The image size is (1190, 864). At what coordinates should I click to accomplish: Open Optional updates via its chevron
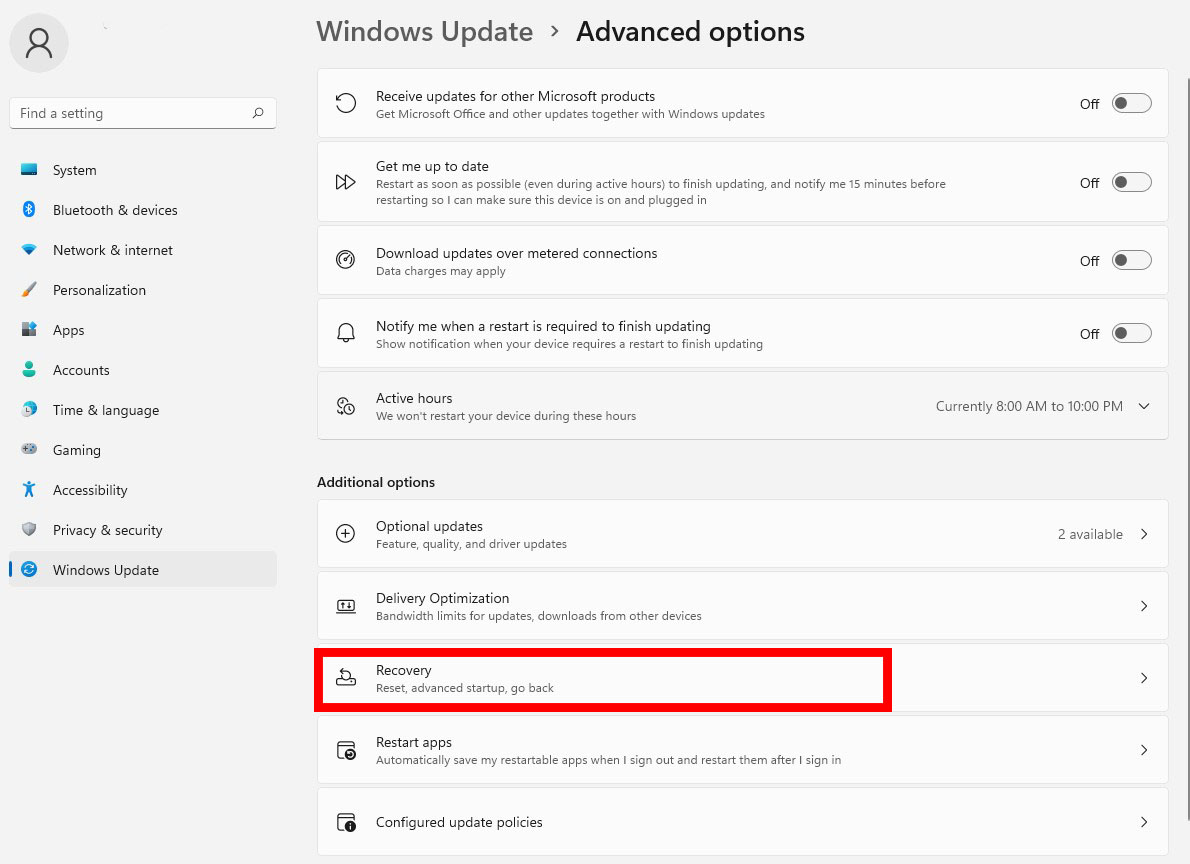[x=1144, y=534]
